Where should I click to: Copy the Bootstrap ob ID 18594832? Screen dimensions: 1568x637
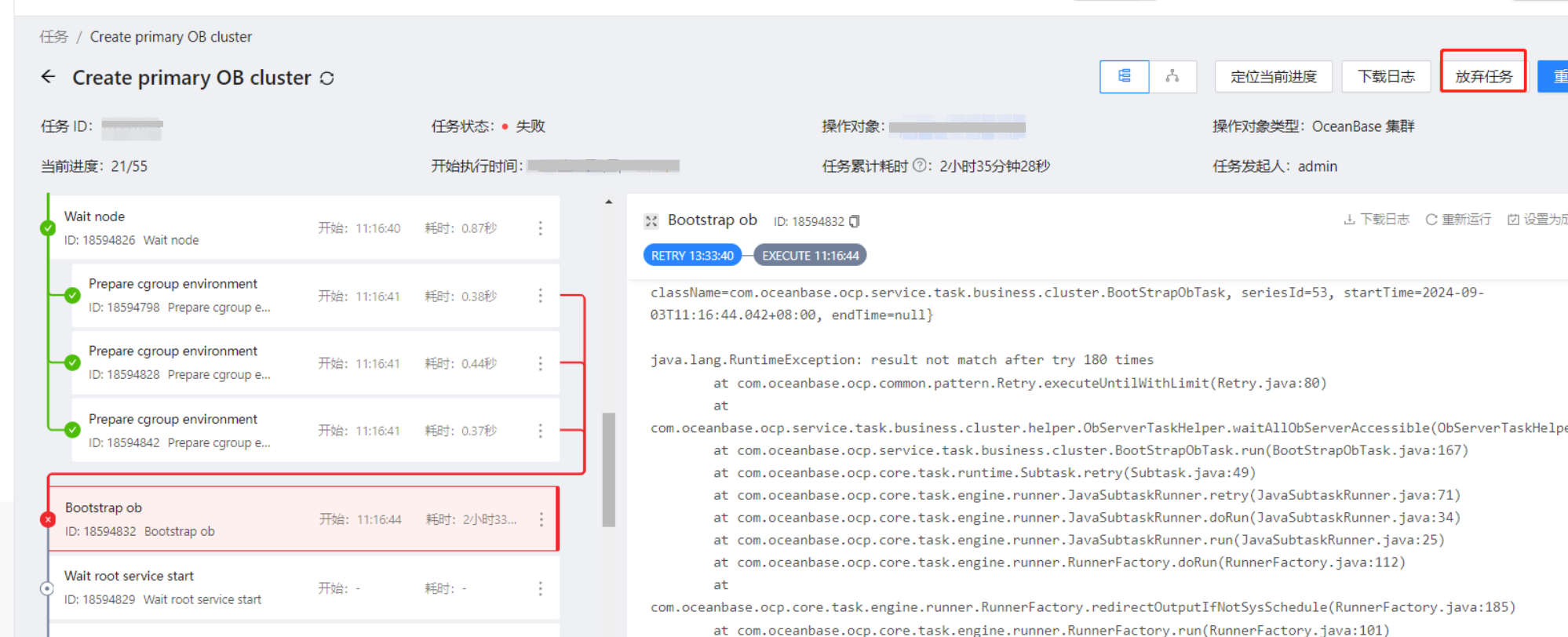pos(855,222)
